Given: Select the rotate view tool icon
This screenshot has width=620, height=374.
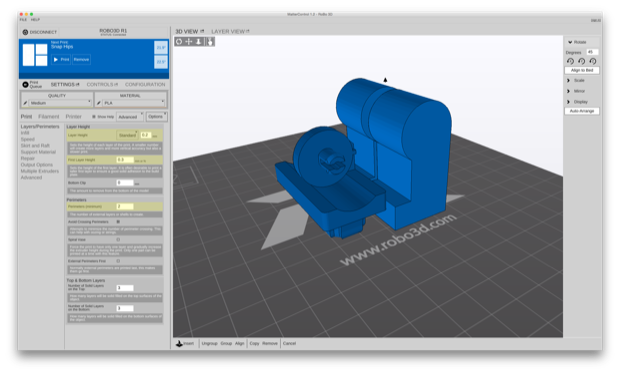Looking at the screenshot, I should 179,42.
